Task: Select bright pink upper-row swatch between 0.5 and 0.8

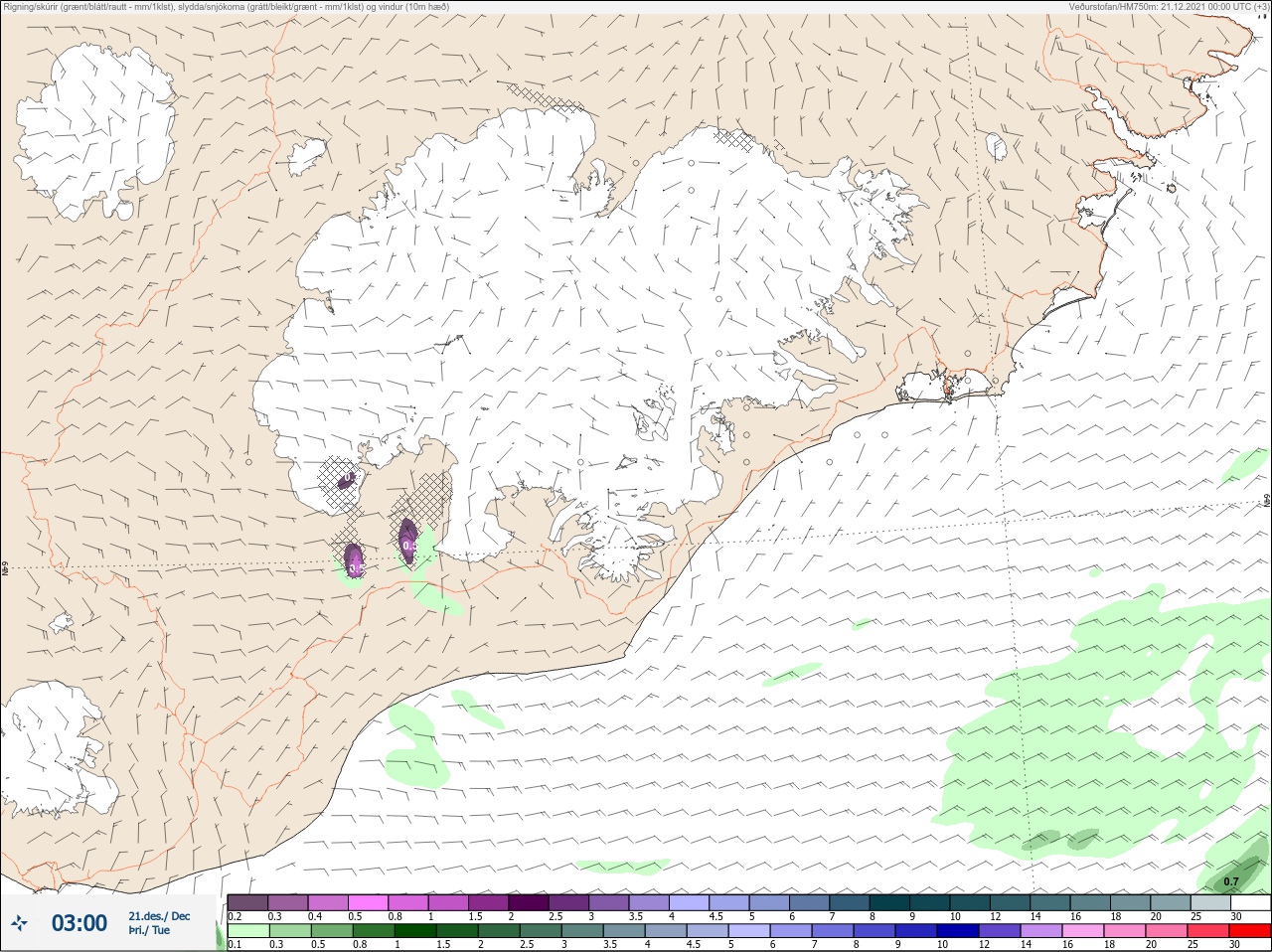Action: 368,902
